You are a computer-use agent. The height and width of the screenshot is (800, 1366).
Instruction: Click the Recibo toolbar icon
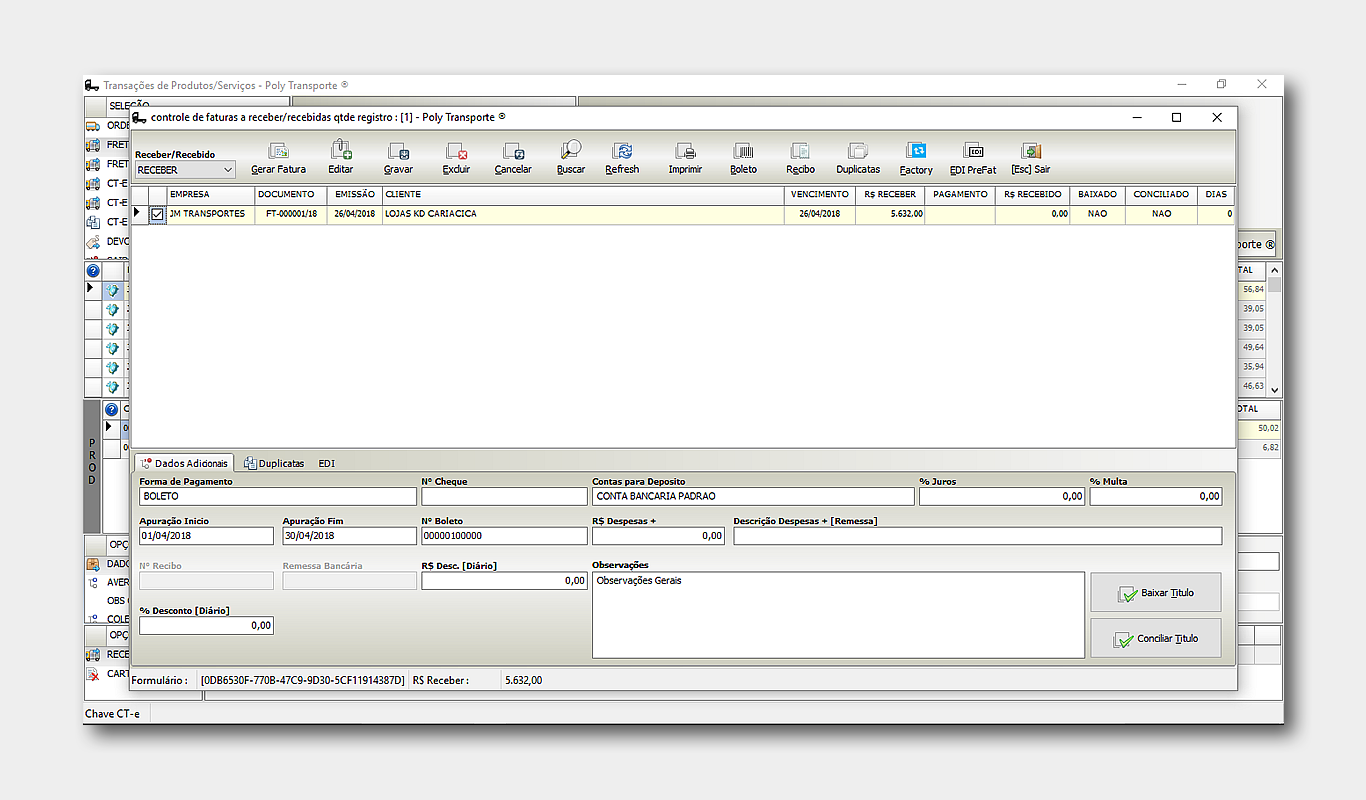800,151
